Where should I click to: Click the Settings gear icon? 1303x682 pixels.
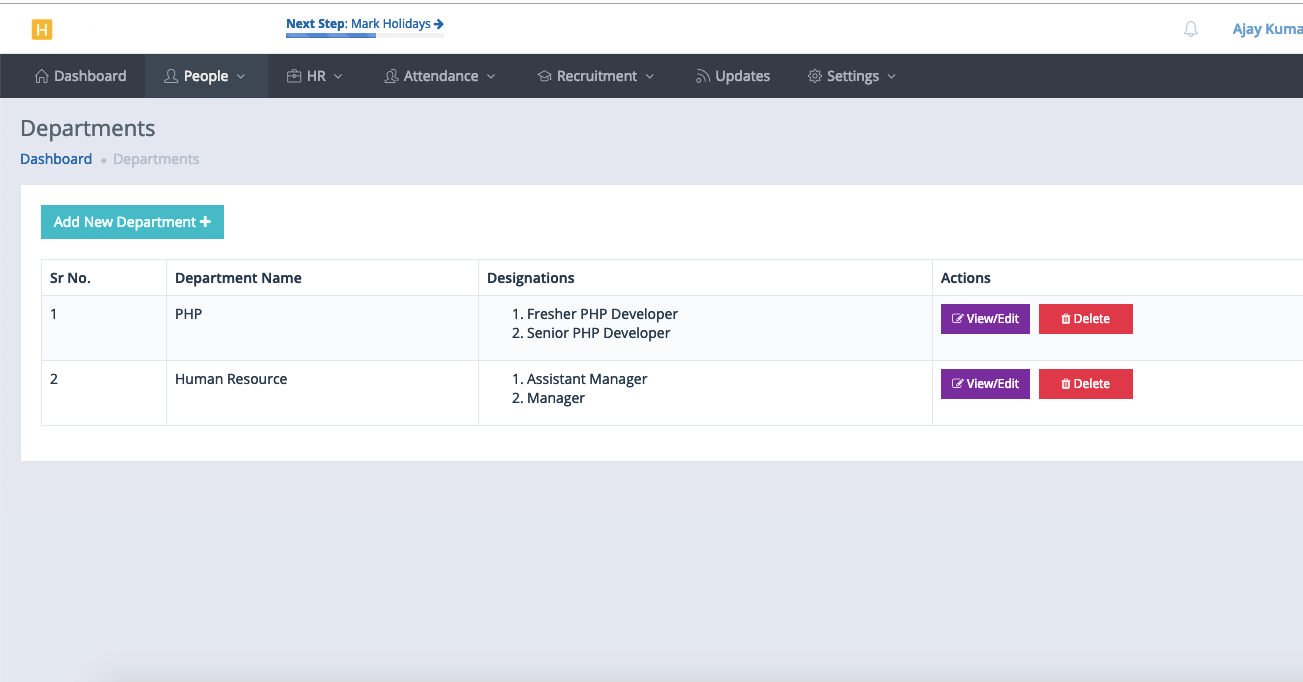(x=814, y=76)
